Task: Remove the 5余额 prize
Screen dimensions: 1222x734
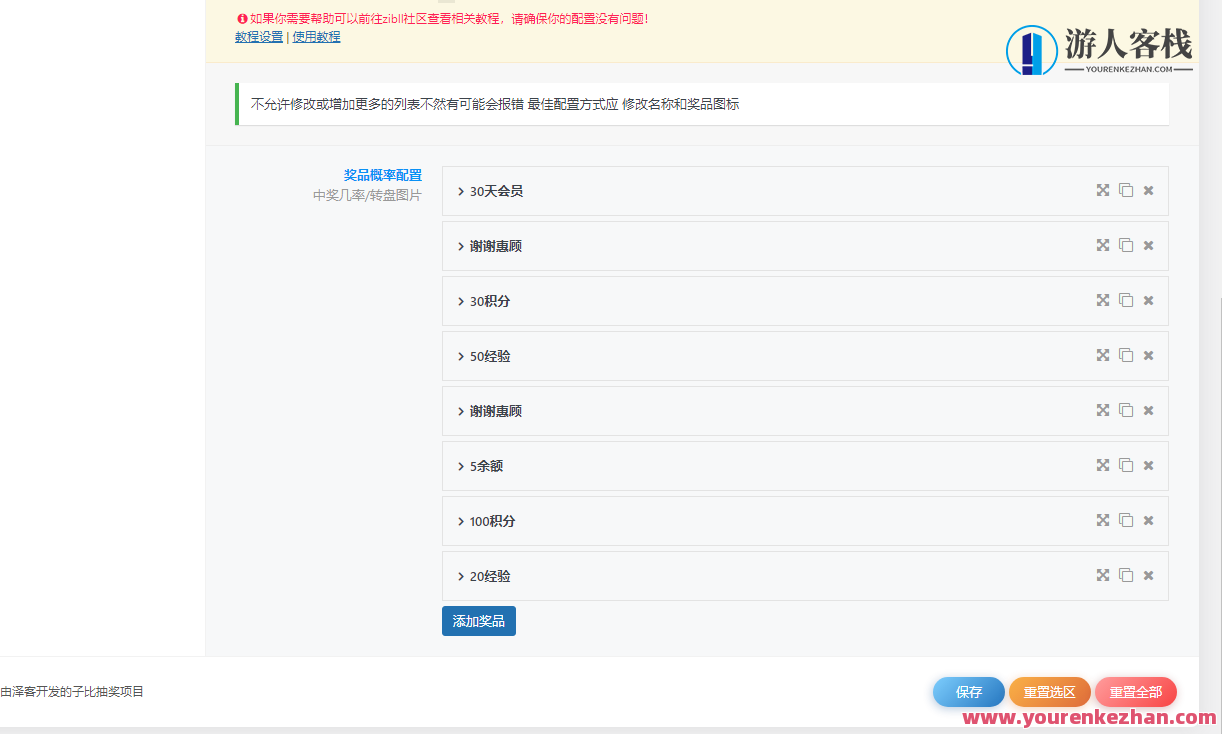Action: click(1148, 465)
